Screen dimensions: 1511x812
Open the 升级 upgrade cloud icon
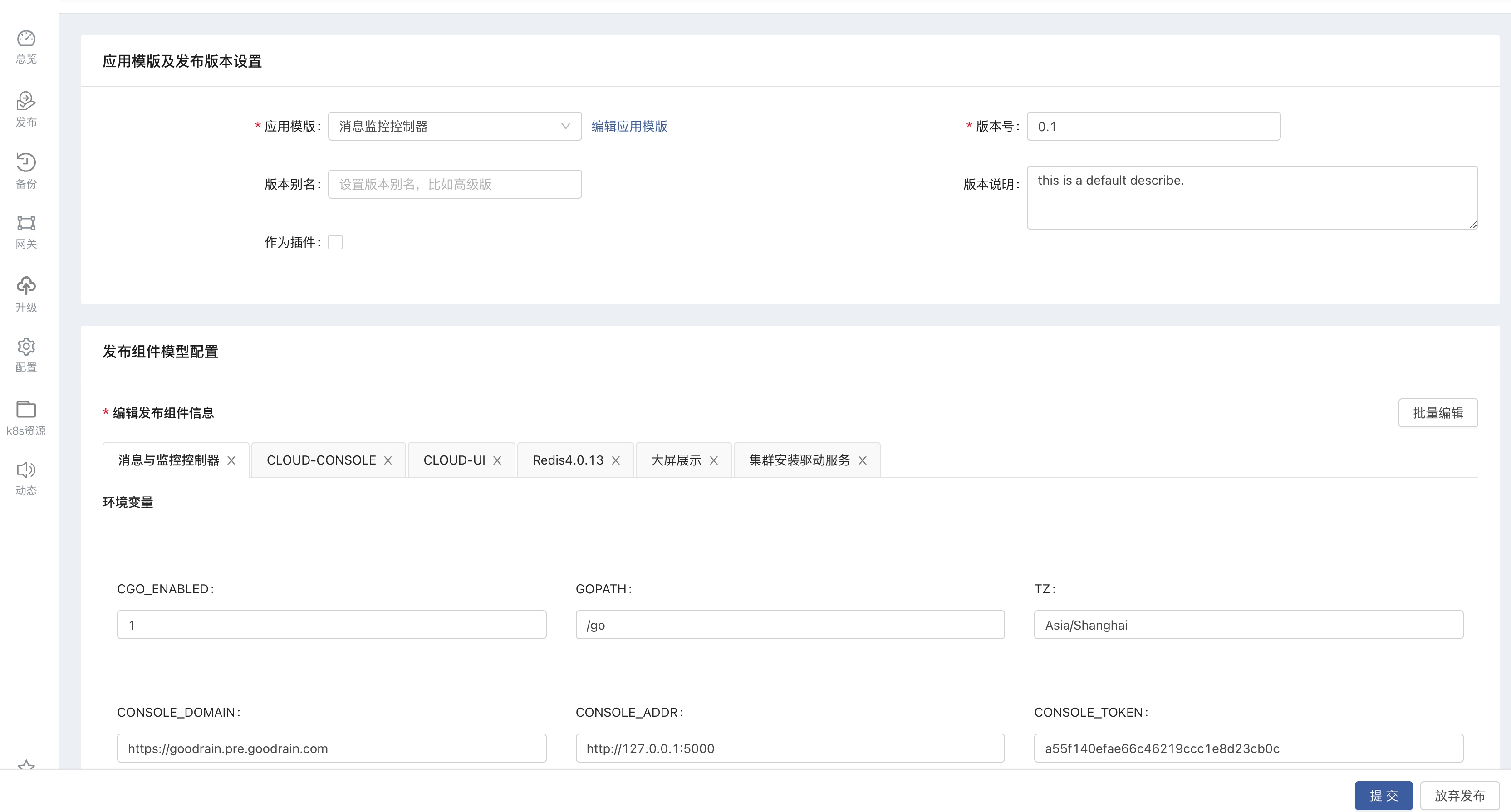pos(26,285)
